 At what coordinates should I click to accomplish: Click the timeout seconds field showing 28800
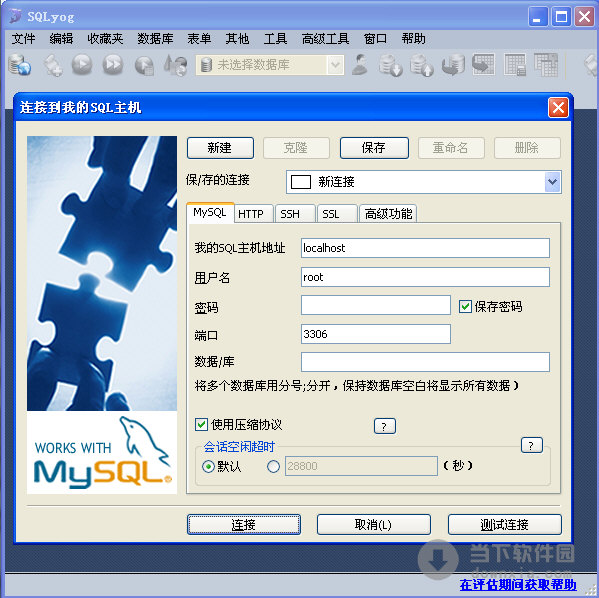[361, 466]
